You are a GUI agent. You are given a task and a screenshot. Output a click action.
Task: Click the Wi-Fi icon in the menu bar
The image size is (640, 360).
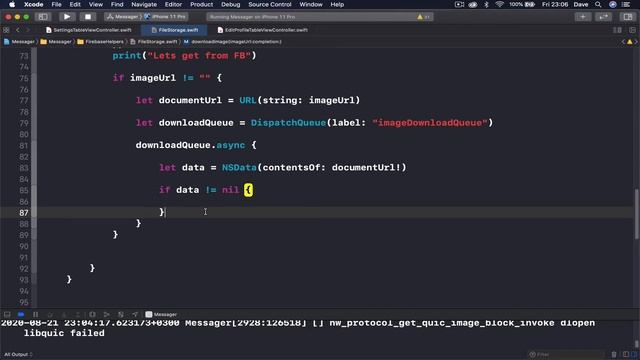(x=499, y=4)
